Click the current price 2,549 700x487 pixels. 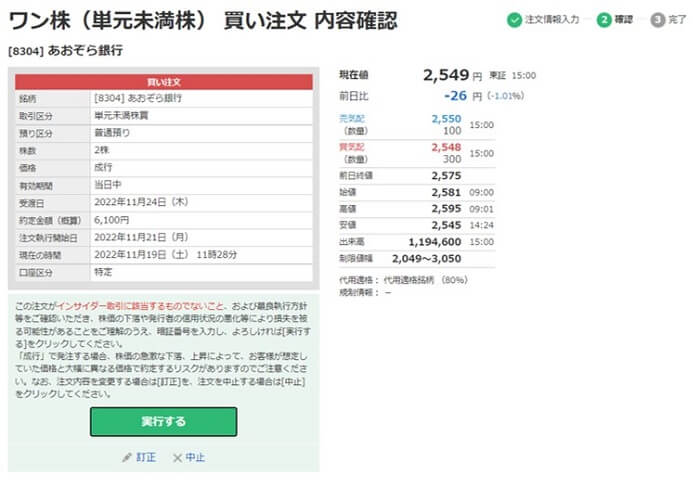(x=446, y=75)
